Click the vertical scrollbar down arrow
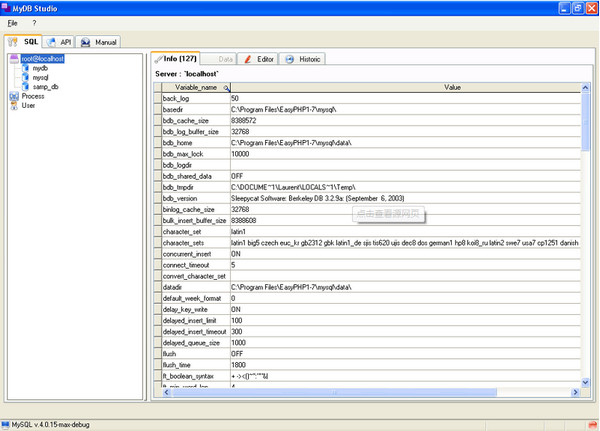600x431 pixels. pos(585,382)
